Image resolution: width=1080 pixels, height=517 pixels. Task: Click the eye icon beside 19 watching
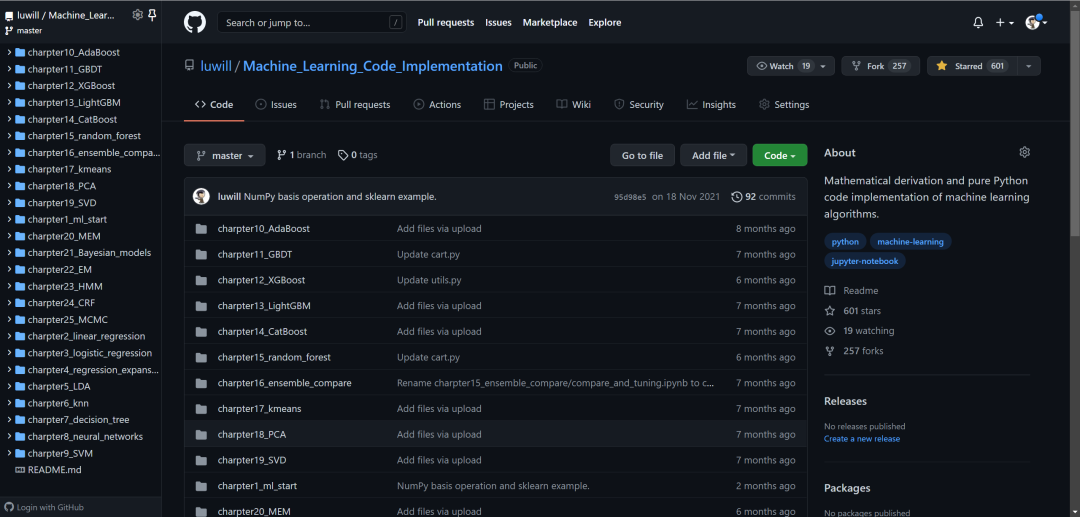tap(830, 330)
